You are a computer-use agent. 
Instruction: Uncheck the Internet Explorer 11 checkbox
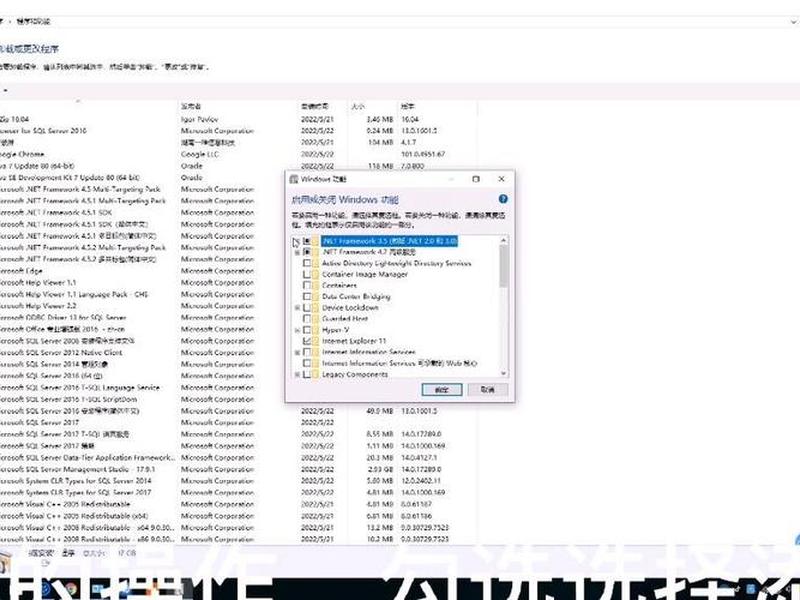pos(307,341)
